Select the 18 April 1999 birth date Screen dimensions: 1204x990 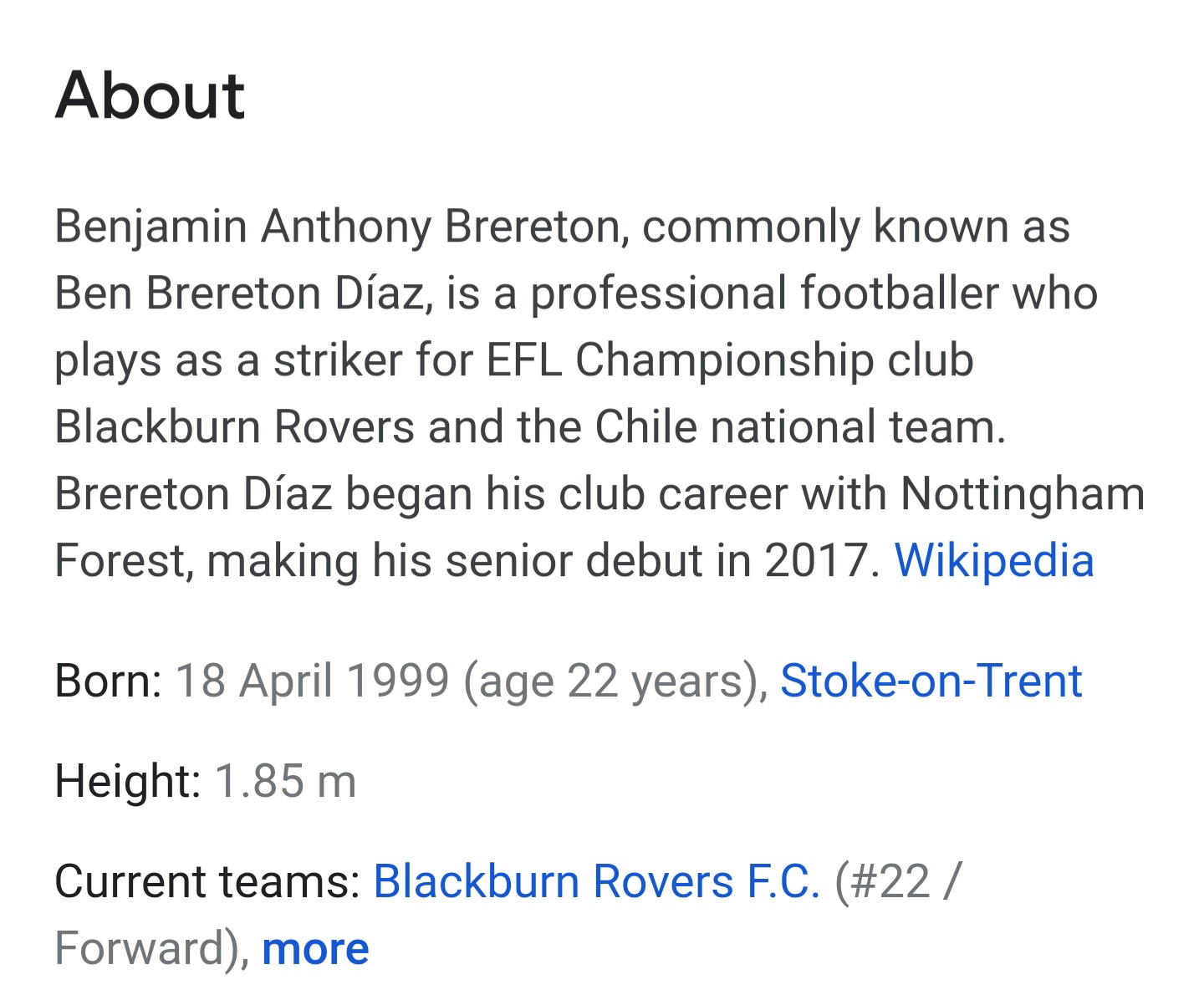[x=313, y=681]
